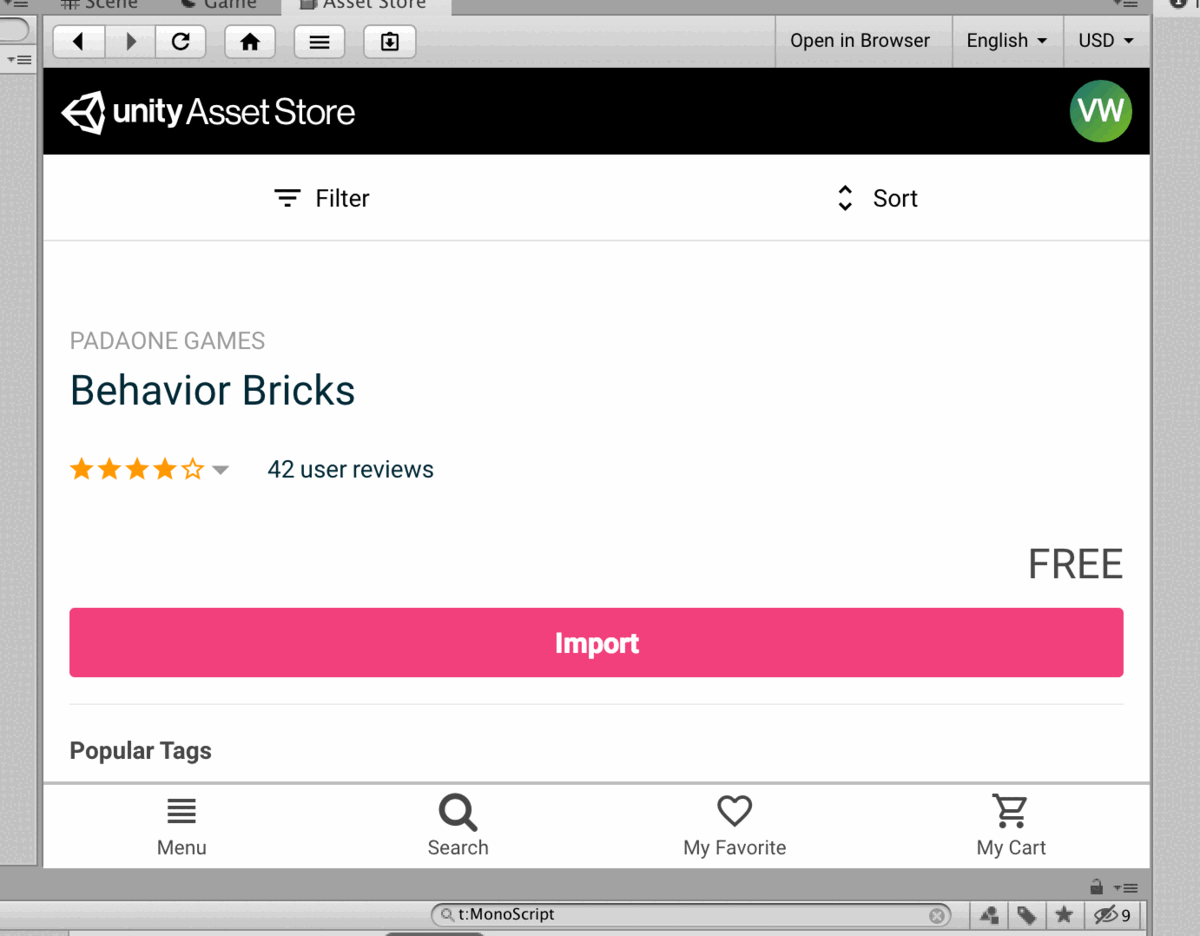Viewport: 1200px width, 936px height.
Task: Open the hamburger list toolbar button
Action: click(x=319, y=42)
